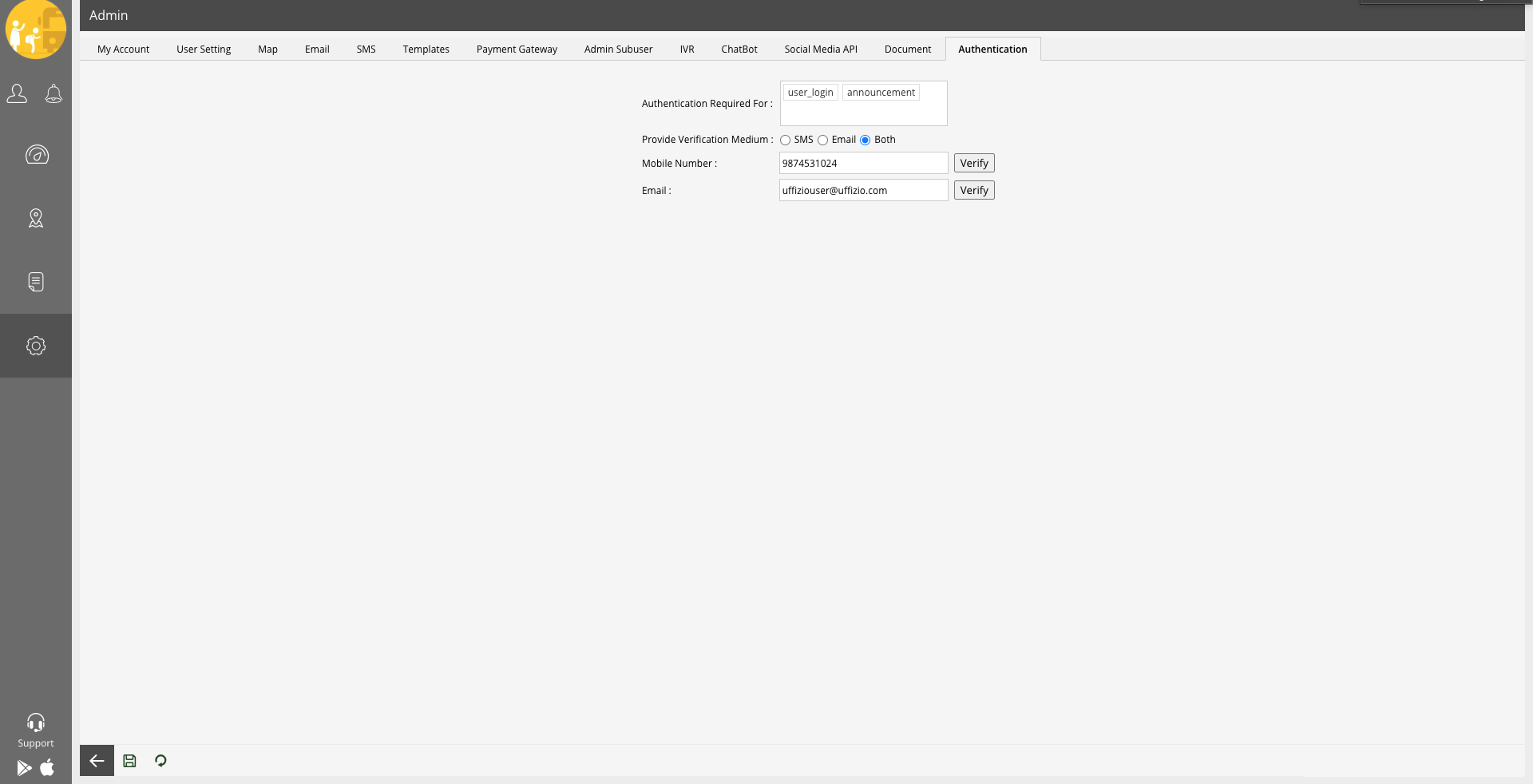Open the Google Play store icon
This screenshot has height=784, width=1533.
pos(25,768)
